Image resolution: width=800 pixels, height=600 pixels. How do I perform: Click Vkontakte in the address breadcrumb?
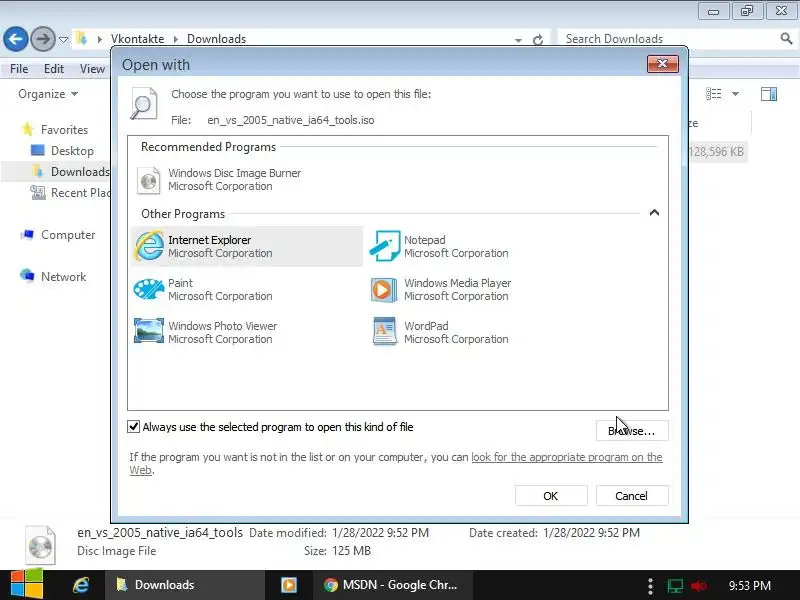(137, 39)
